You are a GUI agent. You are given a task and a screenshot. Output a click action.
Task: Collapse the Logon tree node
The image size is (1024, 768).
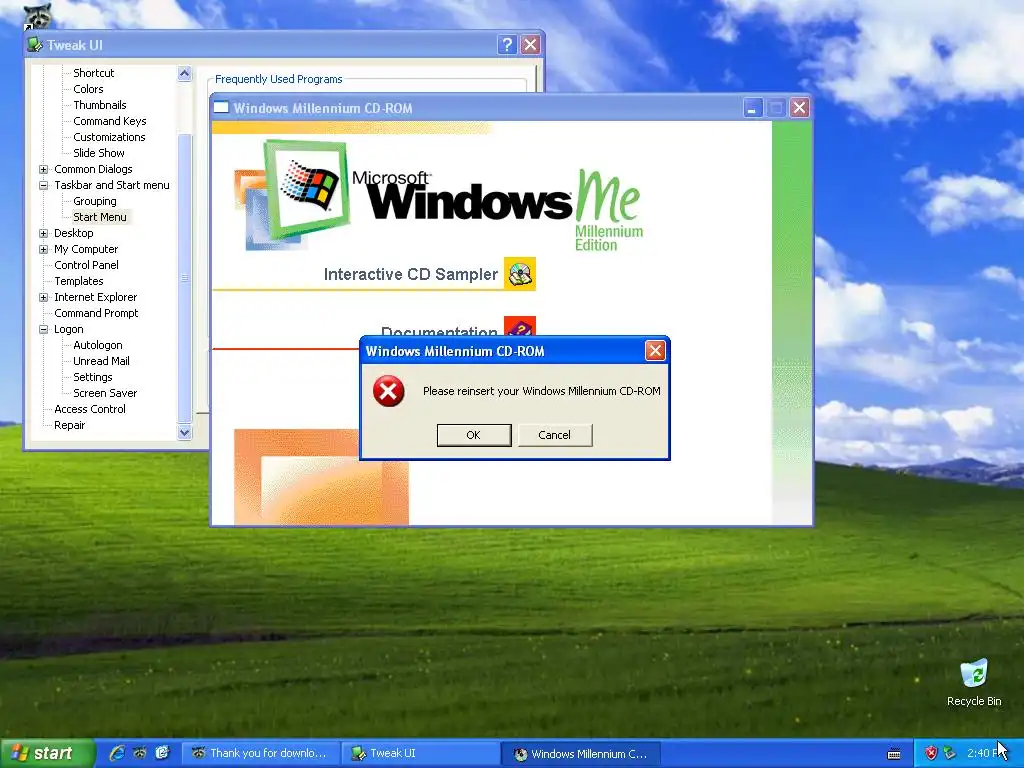[x=44, y=329]
